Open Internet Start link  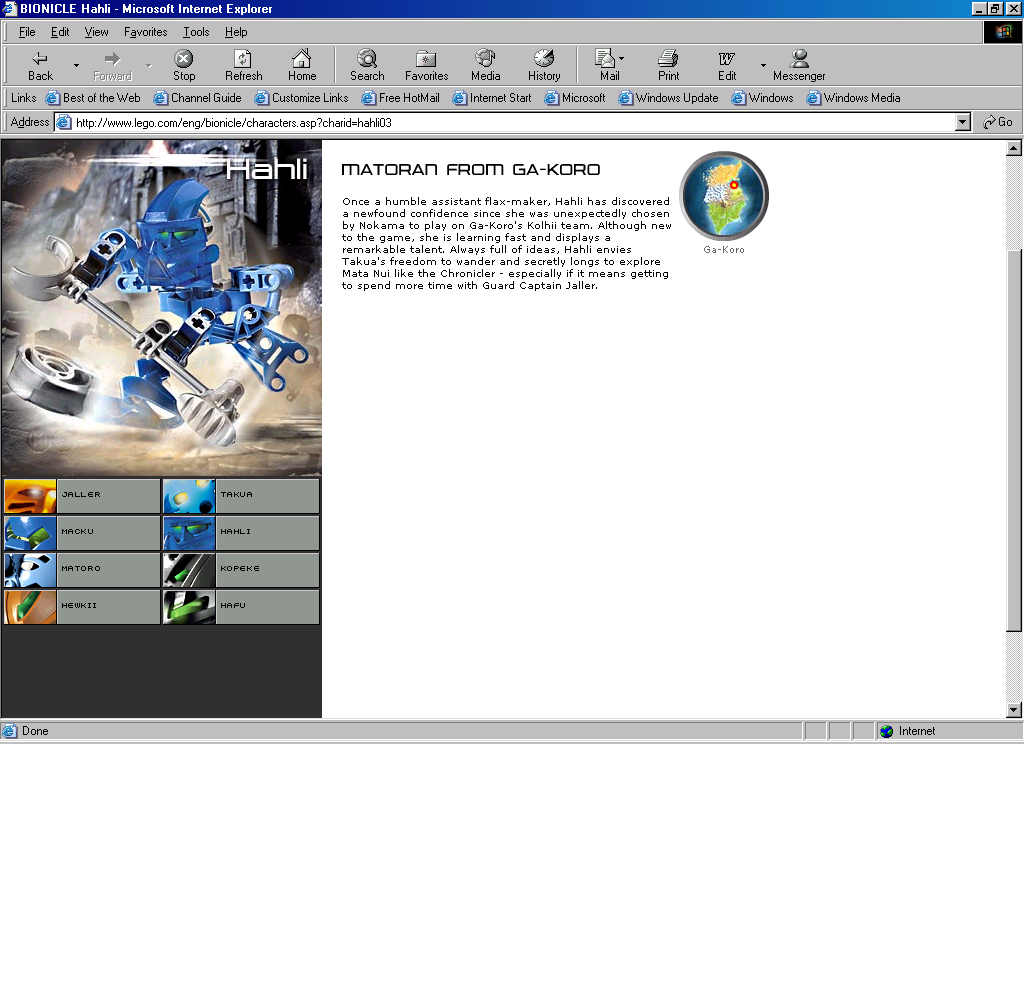(x=492, y=98)
